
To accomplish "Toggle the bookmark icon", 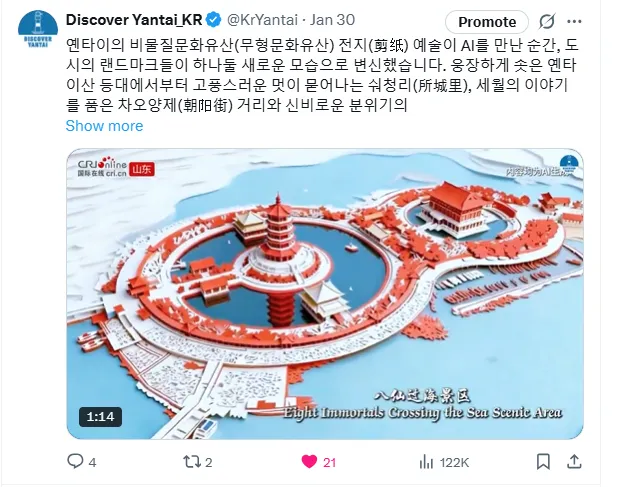I will click(543, 462).
